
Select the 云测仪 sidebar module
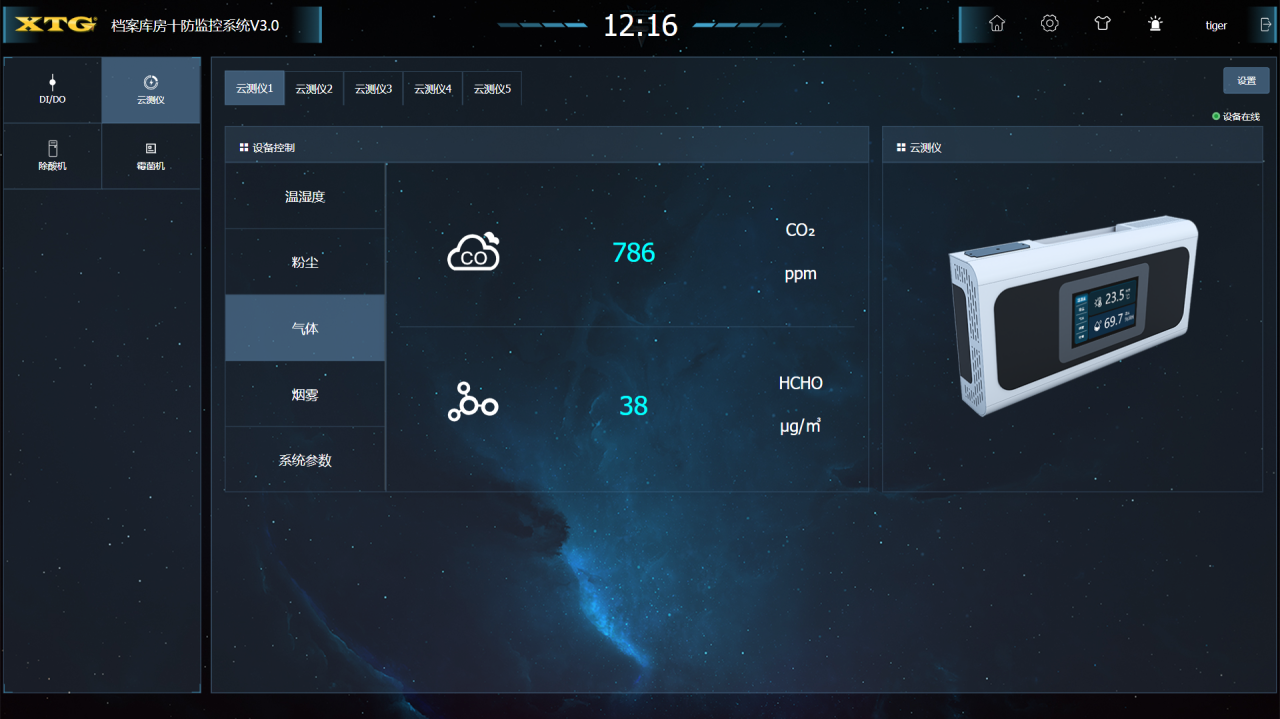point(151,90)
